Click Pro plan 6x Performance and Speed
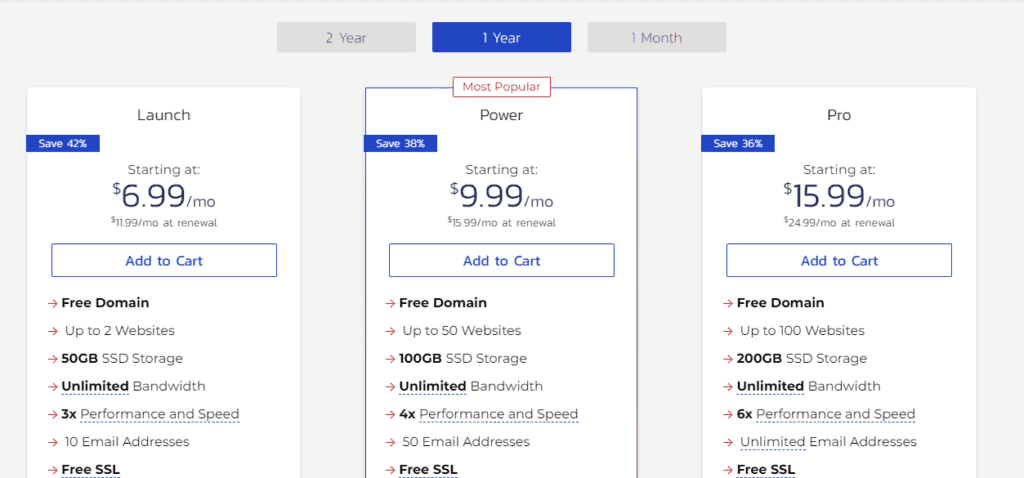 (834, 414)
